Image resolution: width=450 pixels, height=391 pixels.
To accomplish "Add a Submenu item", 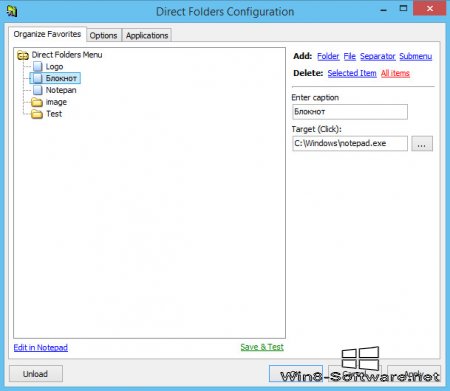I will point(416,56).
